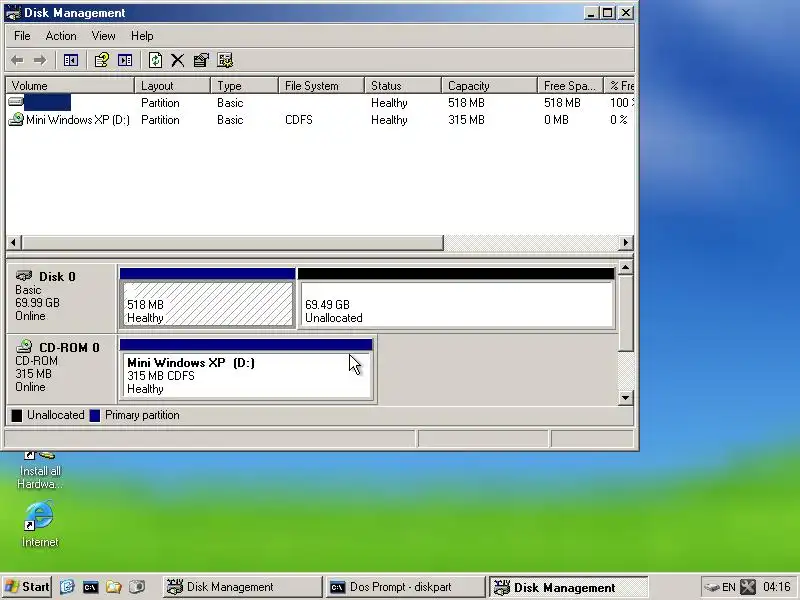Sort by the Capacity column header
The width and height of the screenshot is (800, 600).
coord(489,85)
